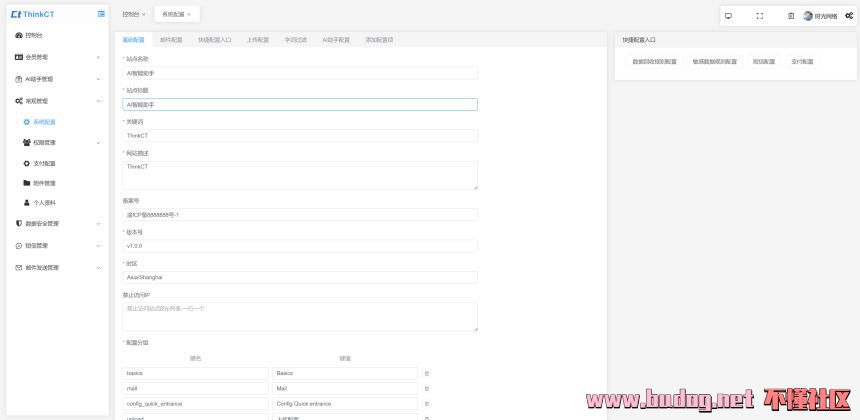Viewport: 860px width, 420px height.
Task: Expand the 短信管理 chevron arrow
Action: (x=99, y=246)
